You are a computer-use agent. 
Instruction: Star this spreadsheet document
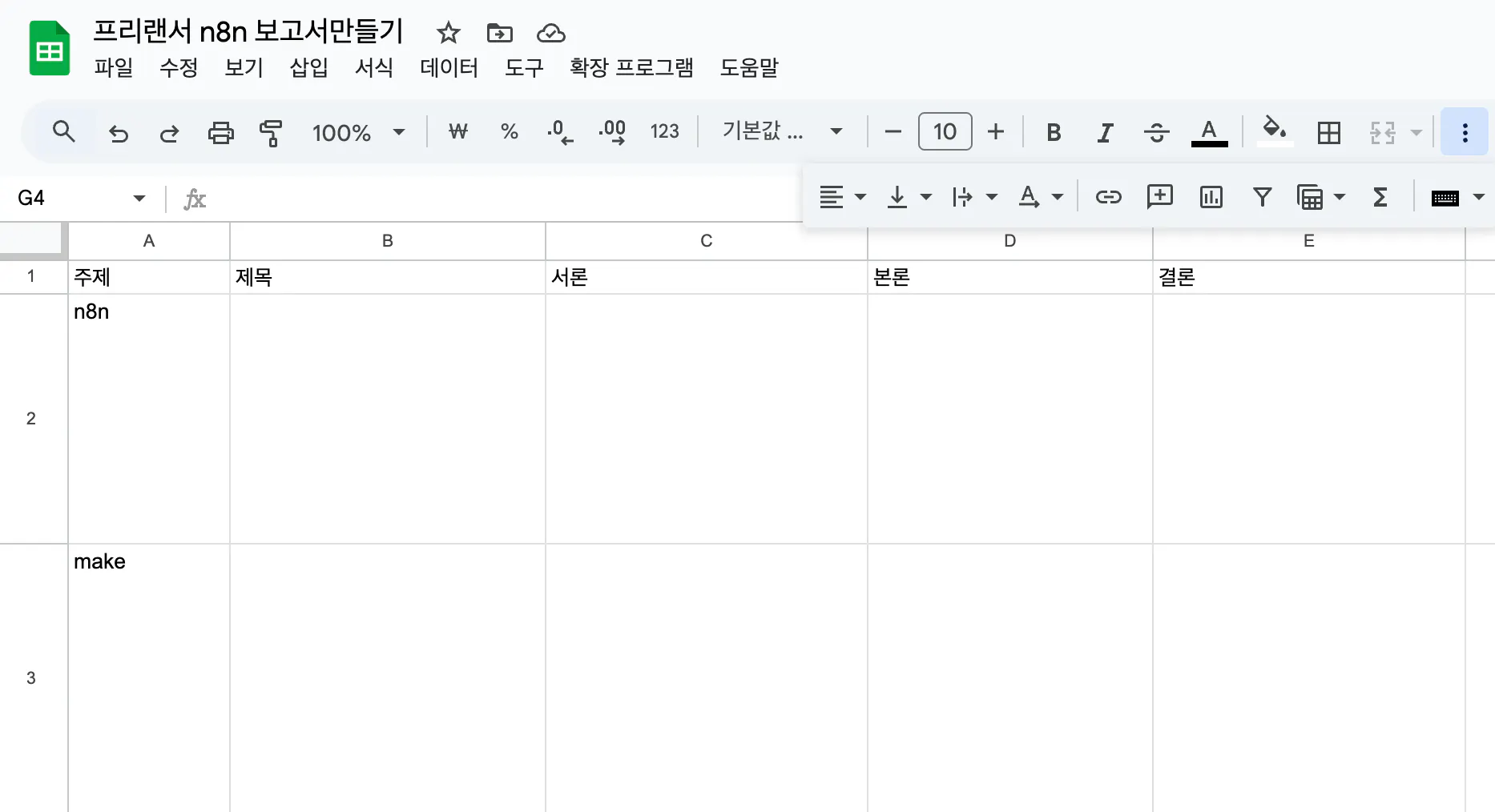click(448, 33)
